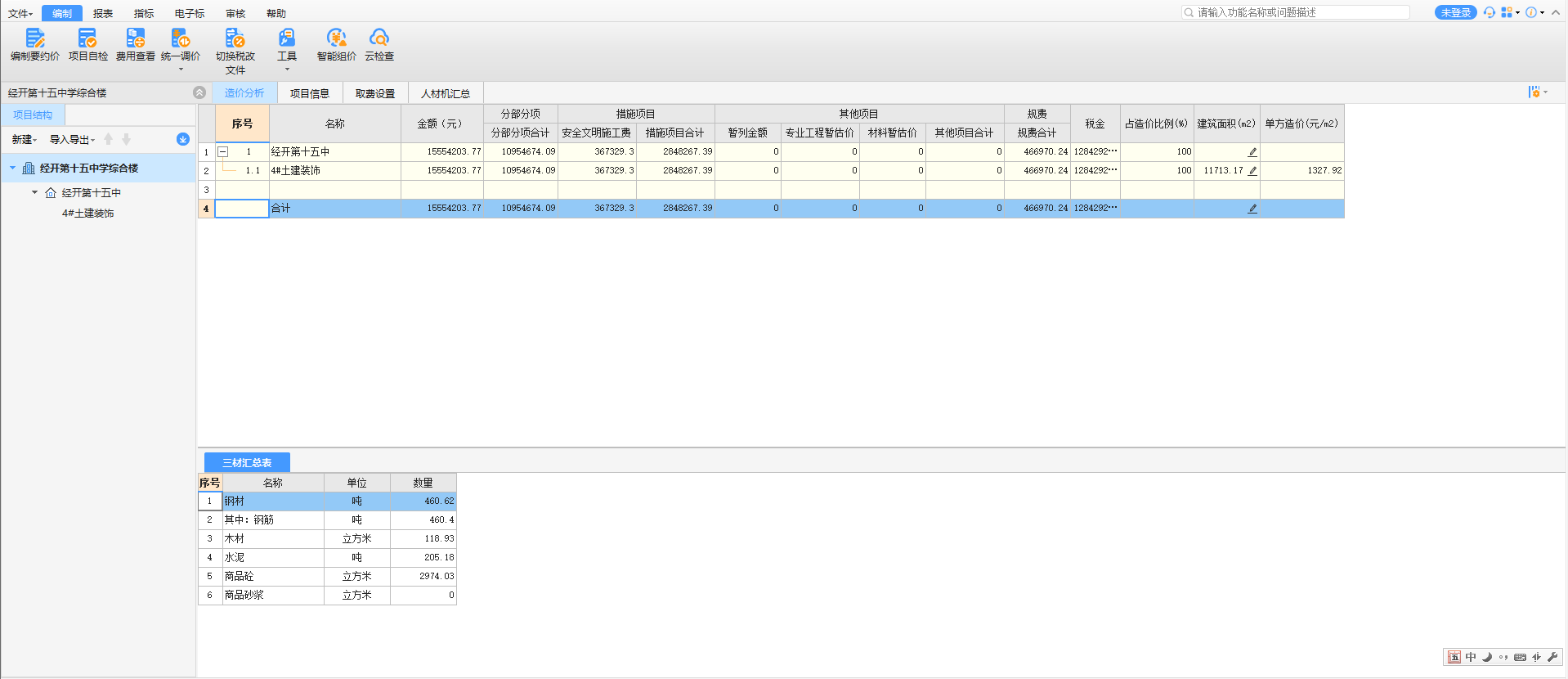Click IME moon half-width toggle
Screen dimensions: 1568x679
pyautogui.click(x=1487, y=657)
